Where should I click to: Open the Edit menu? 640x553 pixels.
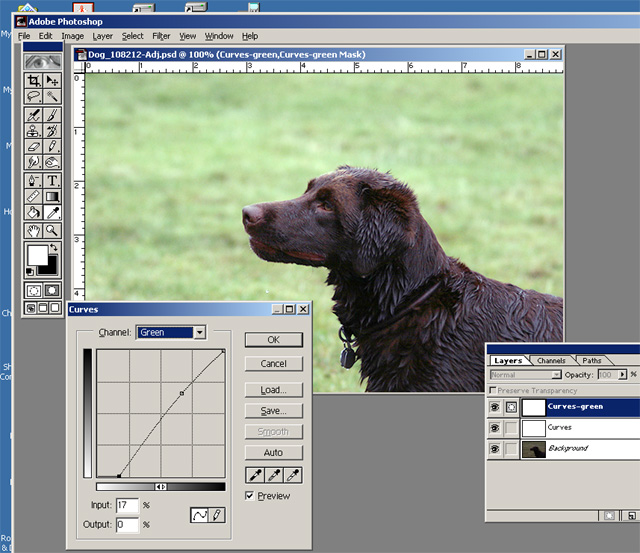coord(45,36)
